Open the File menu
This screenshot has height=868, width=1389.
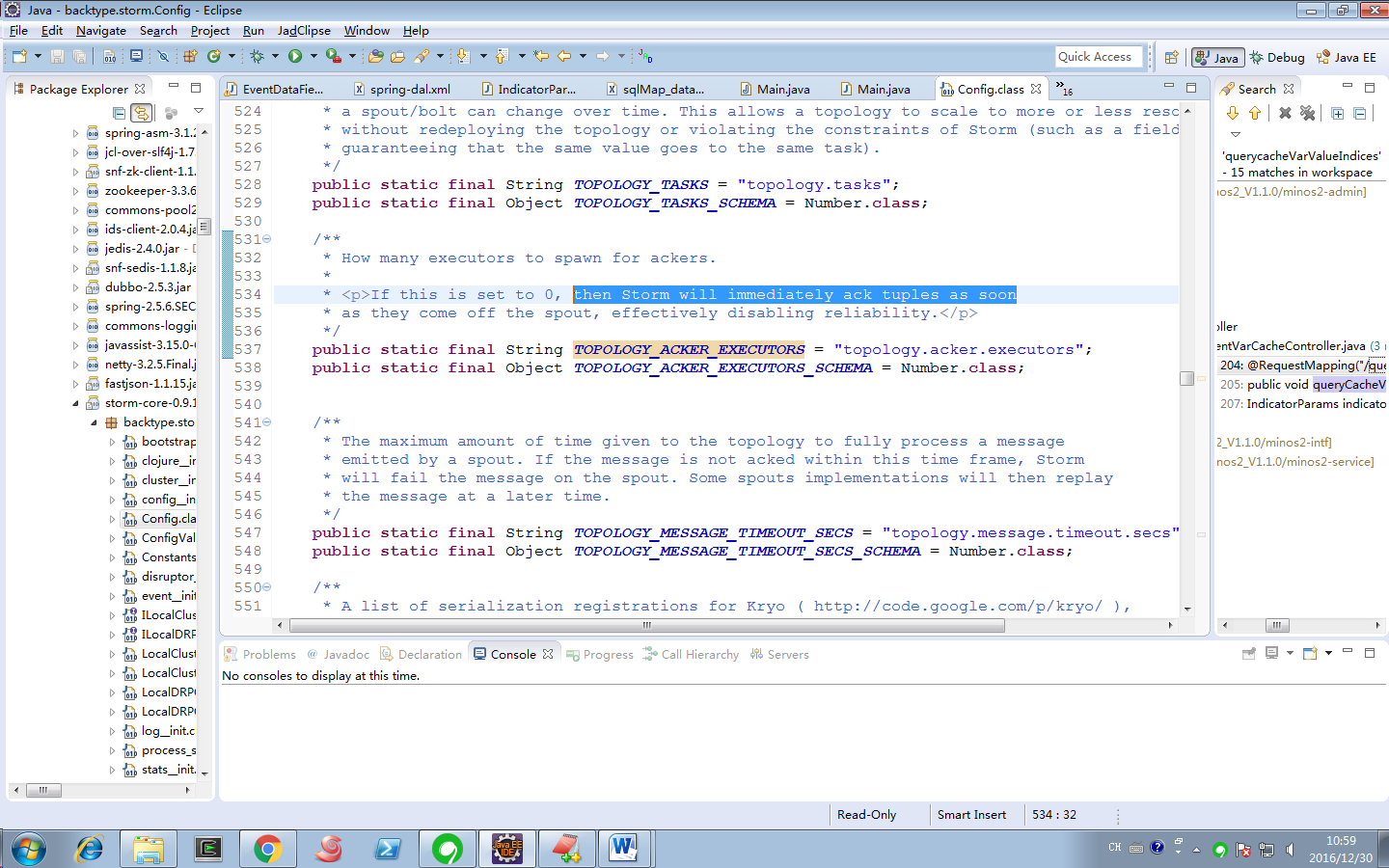point(18,31)
